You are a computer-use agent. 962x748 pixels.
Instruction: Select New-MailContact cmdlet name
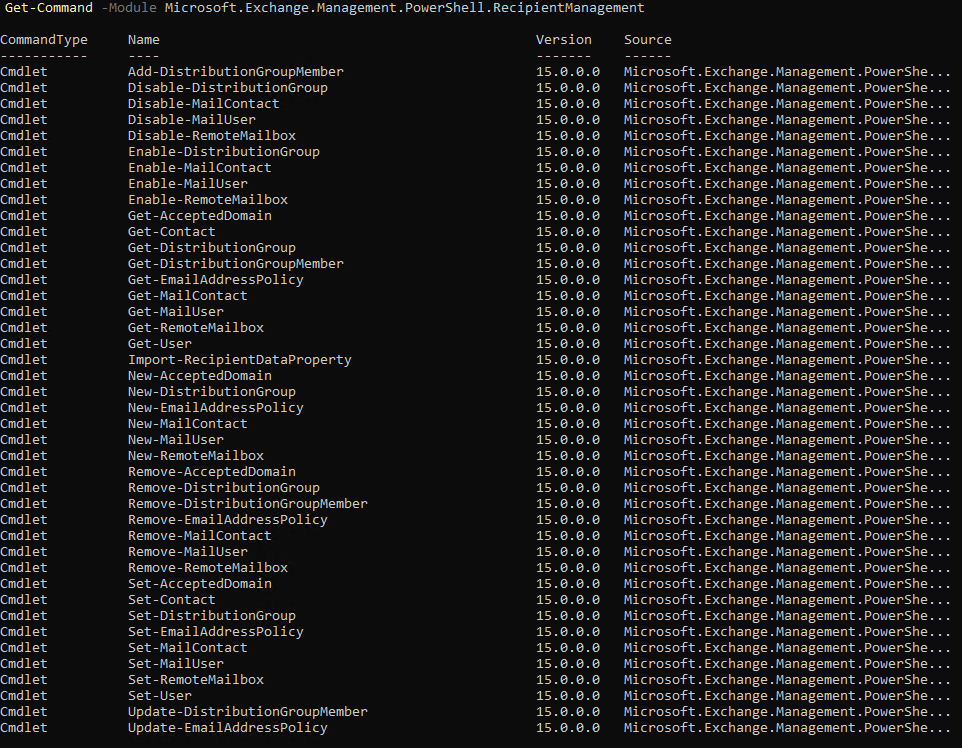(188, 423)
